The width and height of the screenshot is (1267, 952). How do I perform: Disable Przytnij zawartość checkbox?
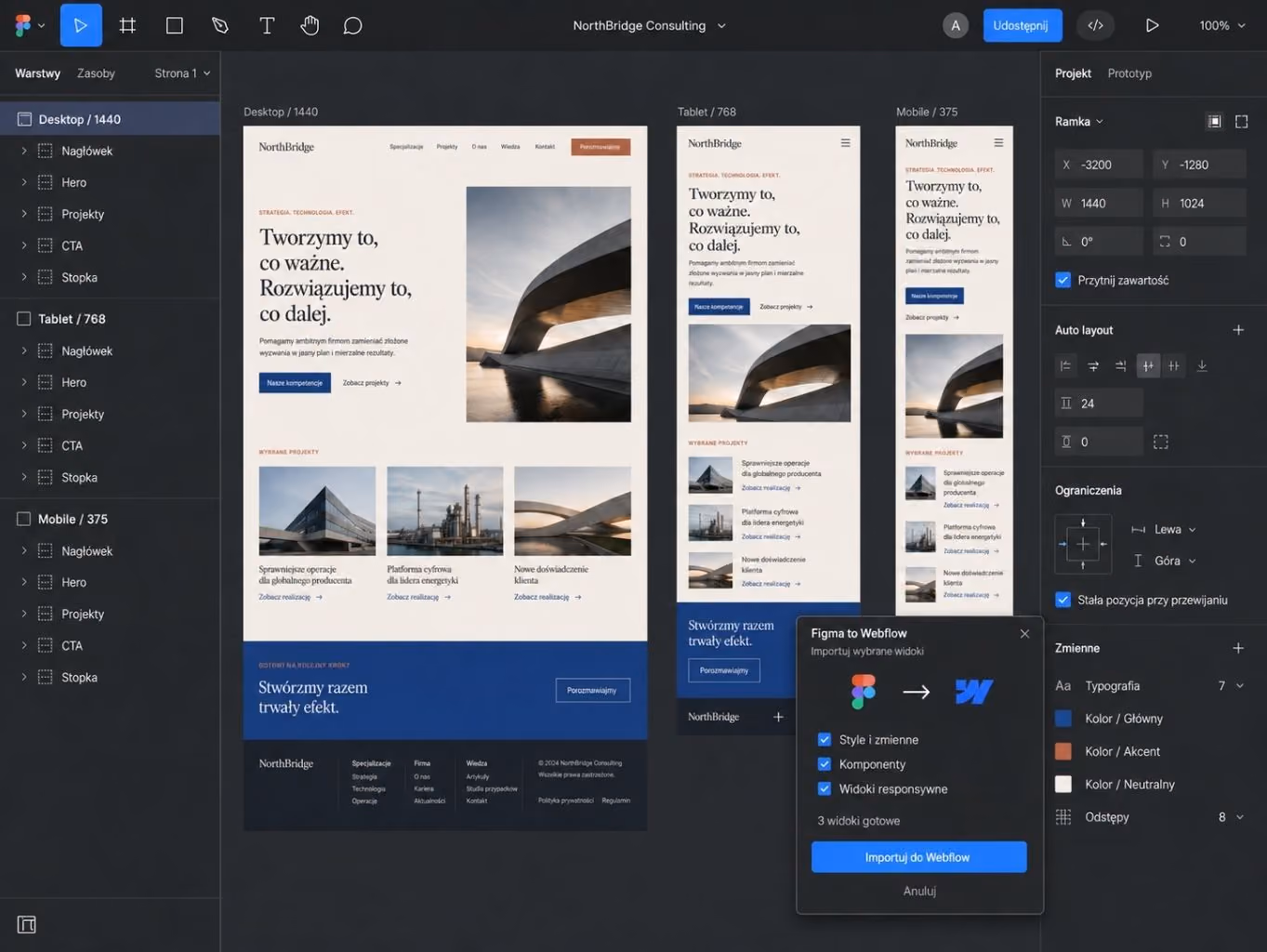(1063, 280)
